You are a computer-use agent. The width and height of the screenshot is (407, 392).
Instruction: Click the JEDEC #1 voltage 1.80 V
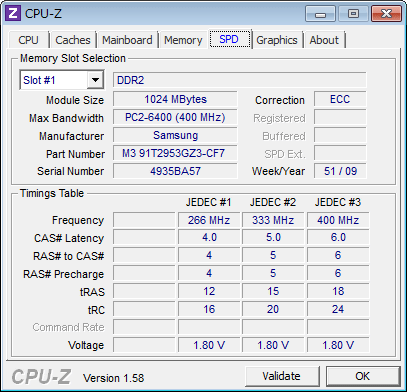click(209, 345)
